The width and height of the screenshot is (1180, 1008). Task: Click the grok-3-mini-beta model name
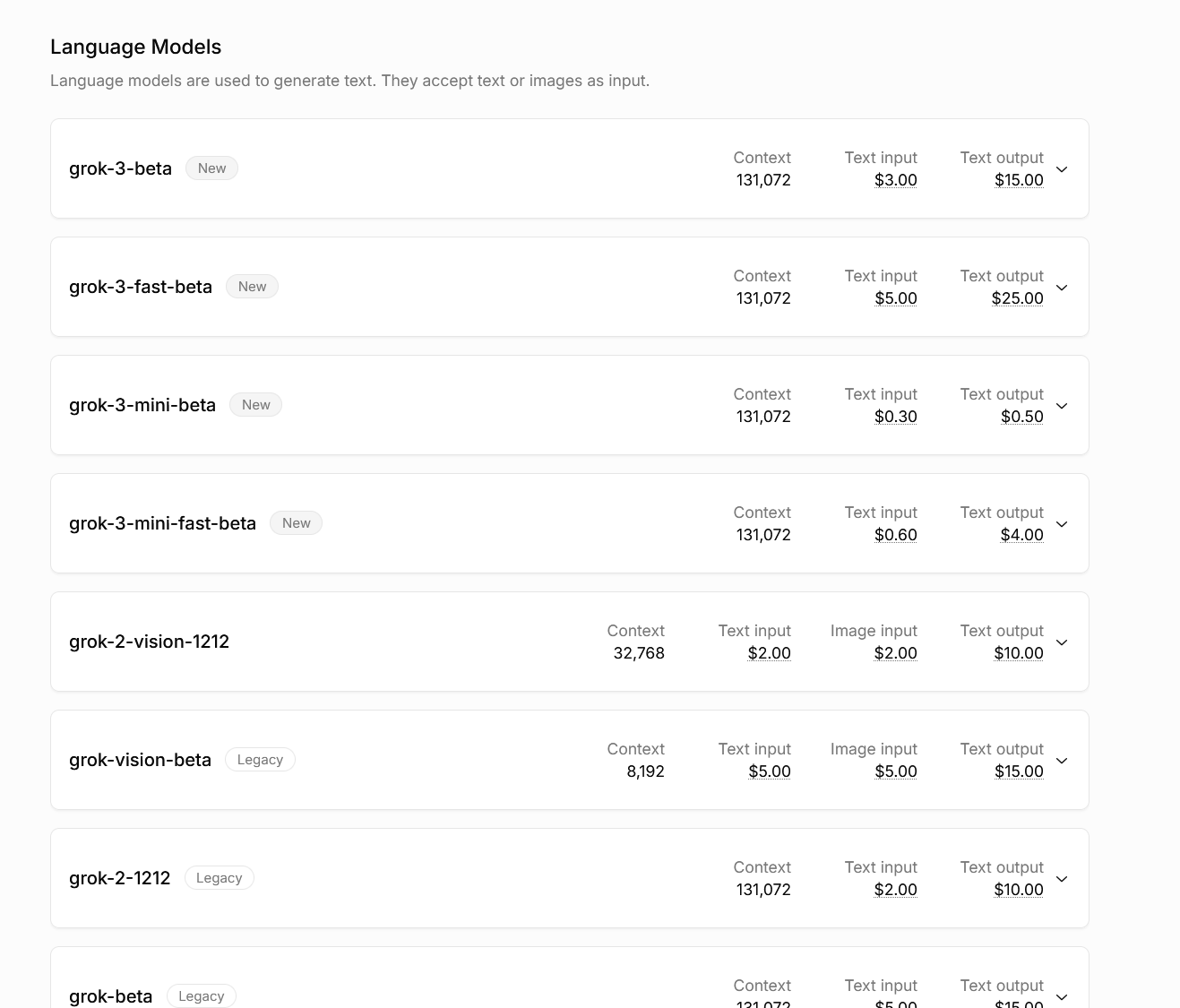tap(142, 405)
